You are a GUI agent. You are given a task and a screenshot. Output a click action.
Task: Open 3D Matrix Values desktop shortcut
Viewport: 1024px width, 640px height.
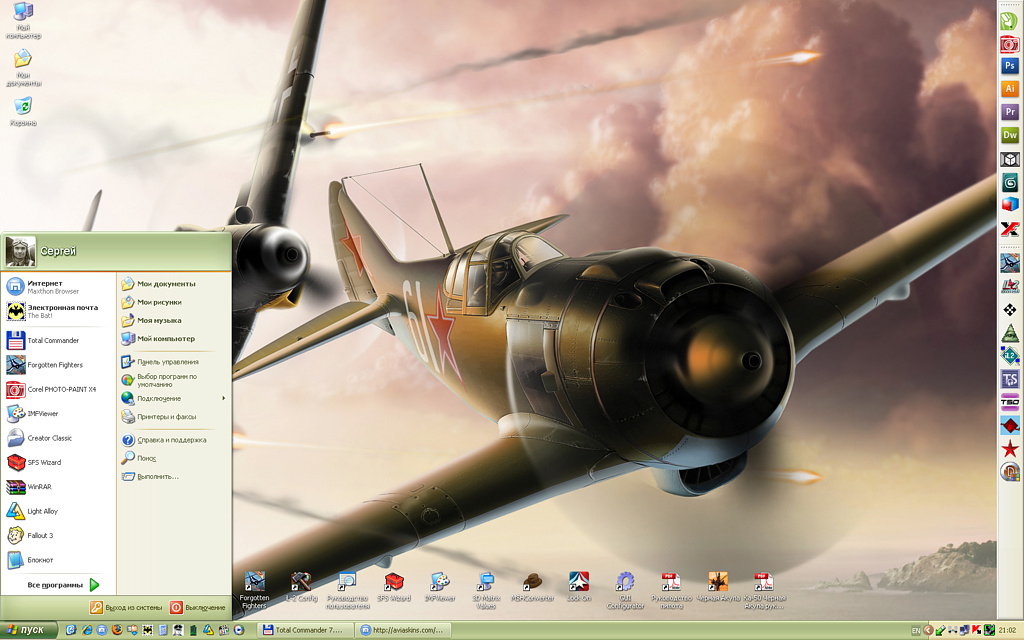486,590
